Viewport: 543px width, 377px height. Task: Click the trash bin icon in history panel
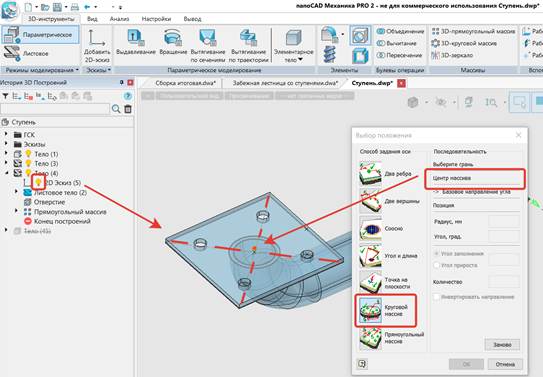[128, 109]
